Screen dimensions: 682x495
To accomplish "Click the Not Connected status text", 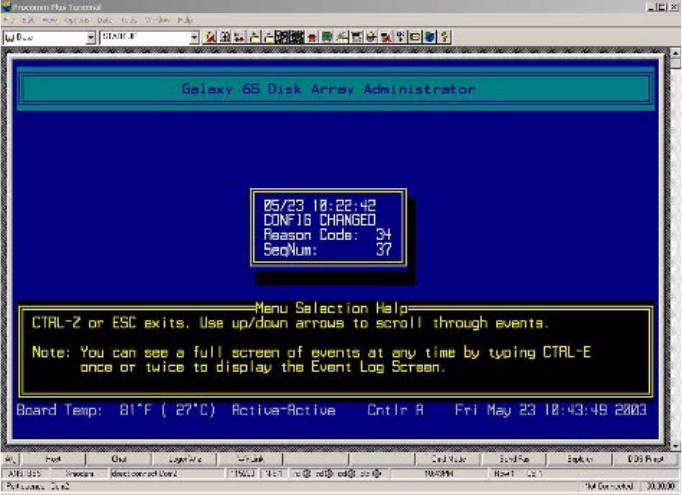I will (608, 486).
